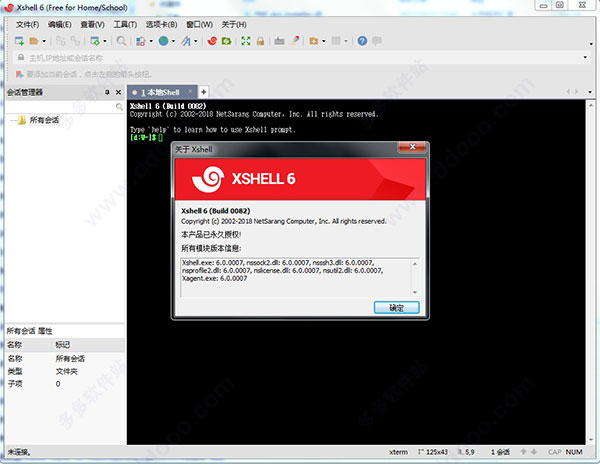This screenshot has height=464, width=600.
Task: Toggle full screen with green arrows icon
Action: click(246, 41)
